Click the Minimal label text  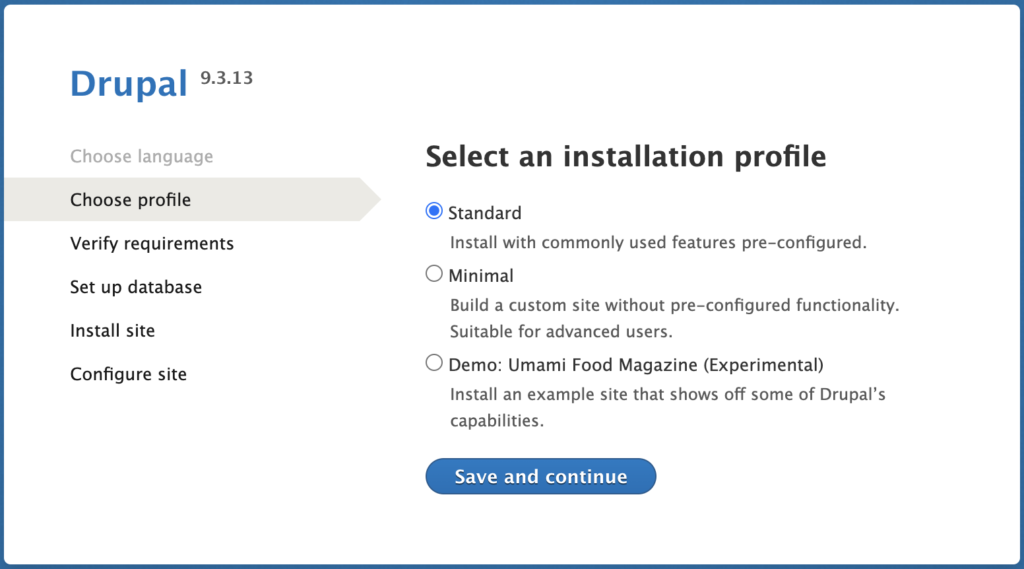(x=481, y=276)
